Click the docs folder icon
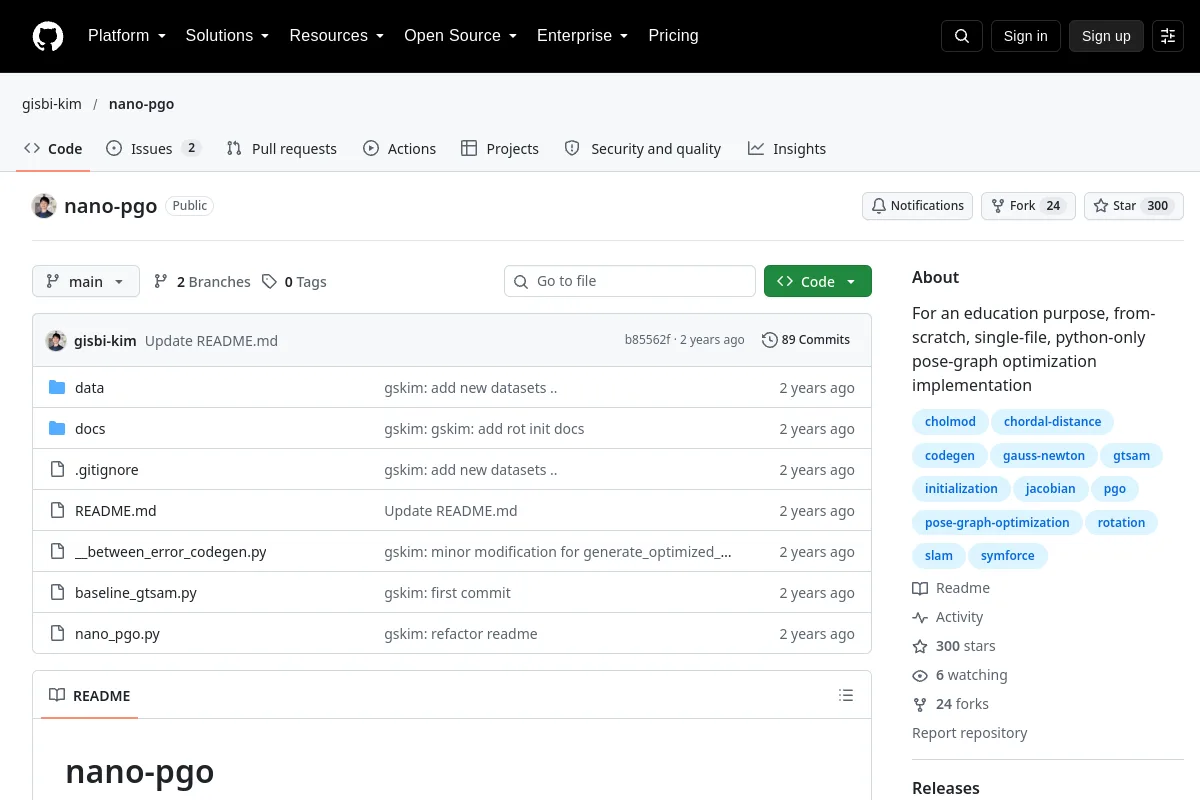This screenshot has height=800, width=1200. (57, 429)
